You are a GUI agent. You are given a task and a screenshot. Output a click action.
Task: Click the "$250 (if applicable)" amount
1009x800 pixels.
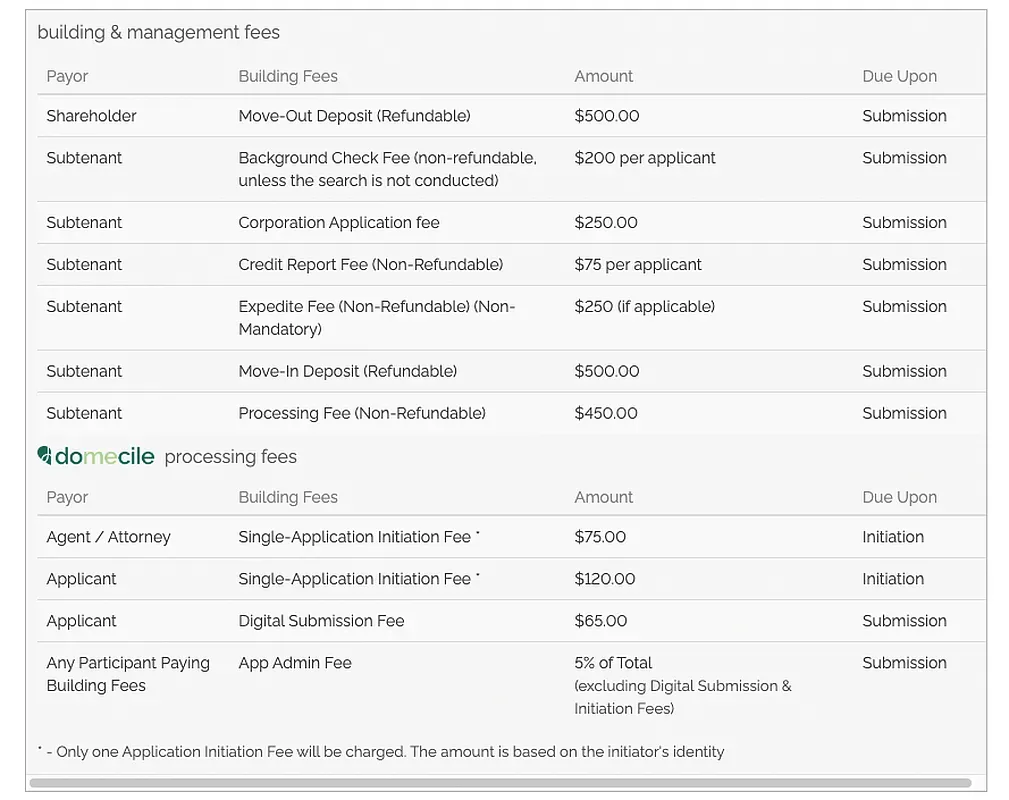coord(644,307)
